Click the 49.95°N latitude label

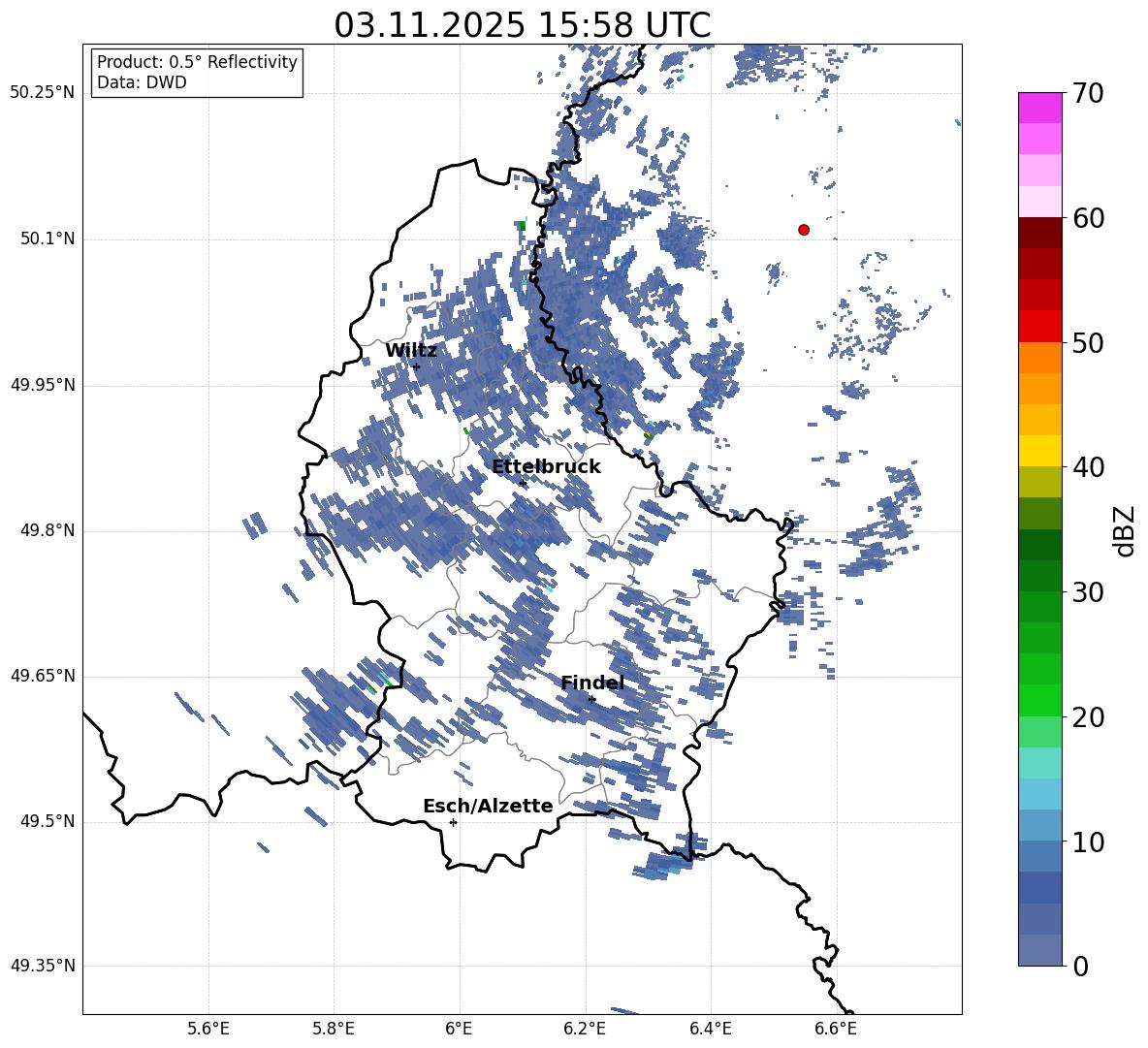(43, 385)
